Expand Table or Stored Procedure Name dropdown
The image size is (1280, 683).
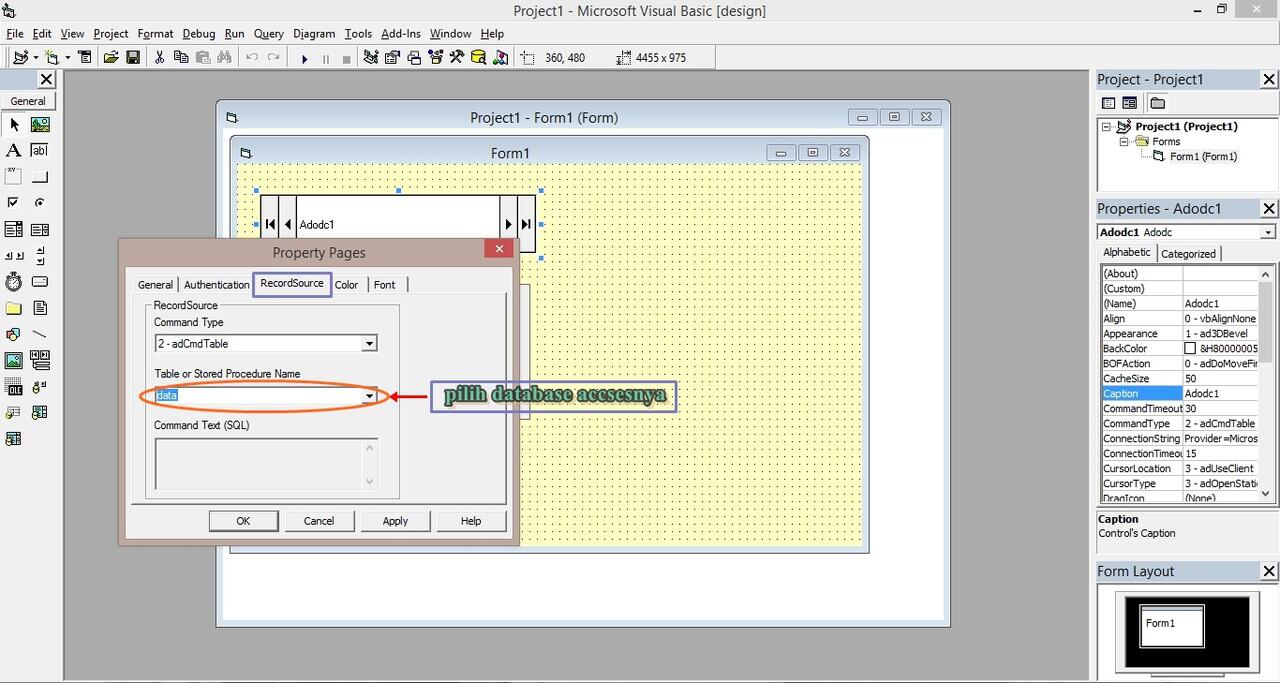click(369, 396)
